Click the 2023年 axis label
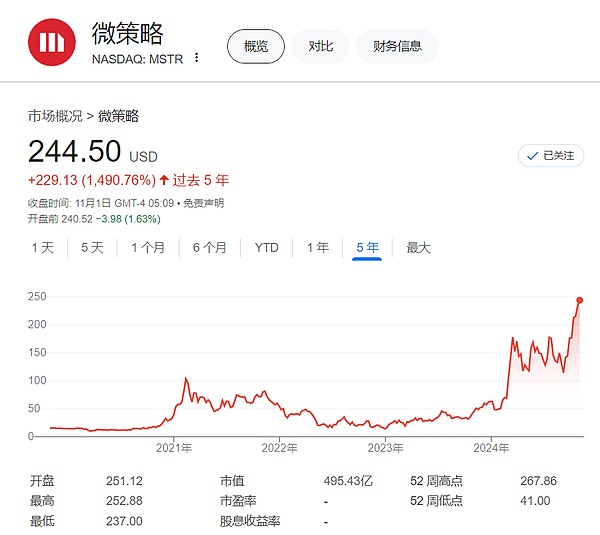The image size is (600, 535). tap(385, 448)
